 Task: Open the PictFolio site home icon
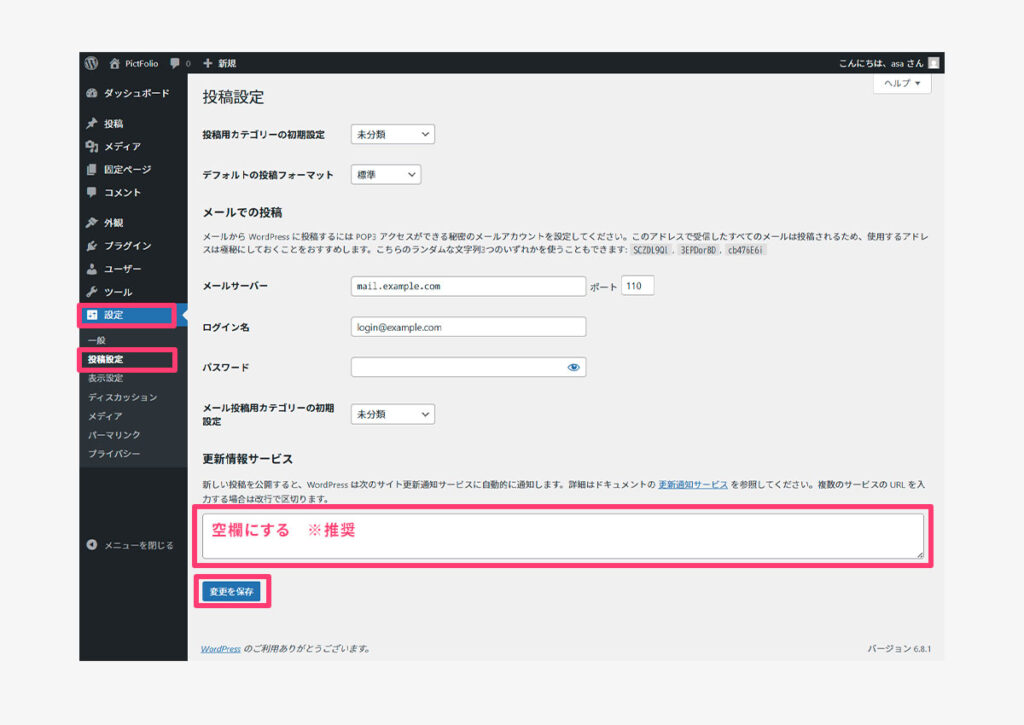[115, 63]
